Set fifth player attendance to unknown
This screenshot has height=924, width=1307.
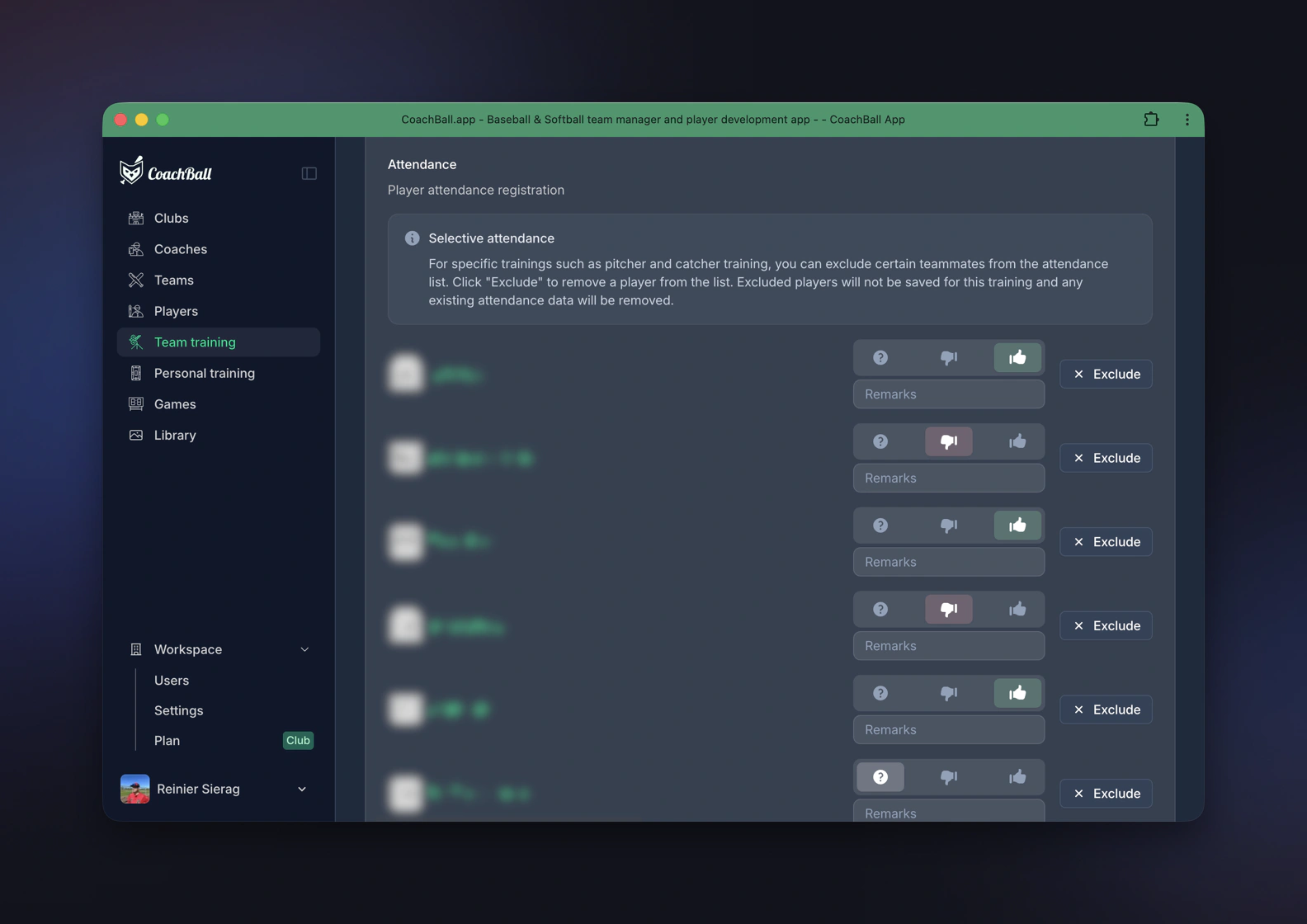pyautogui.click(x=880, y=693)
